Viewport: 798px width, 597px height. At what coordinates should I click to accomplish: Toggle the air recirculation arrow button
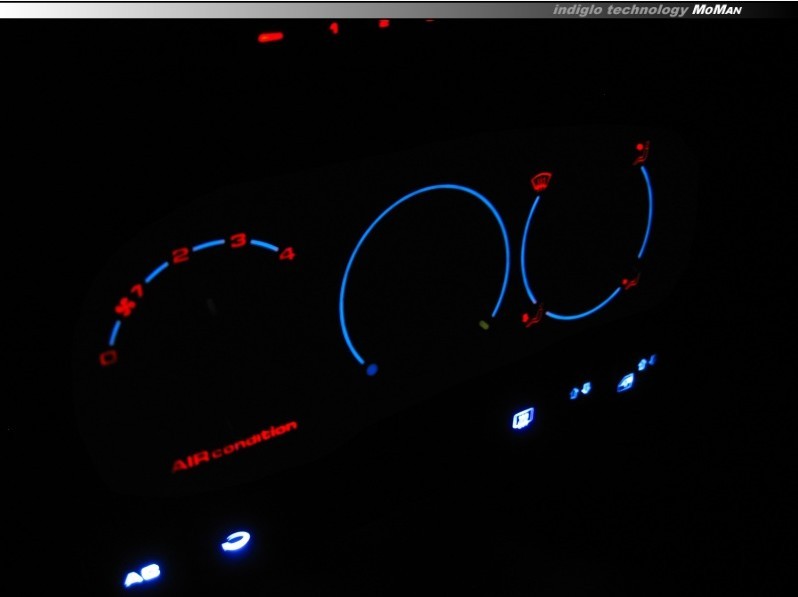pyautogui.click(x=235, y=542)
